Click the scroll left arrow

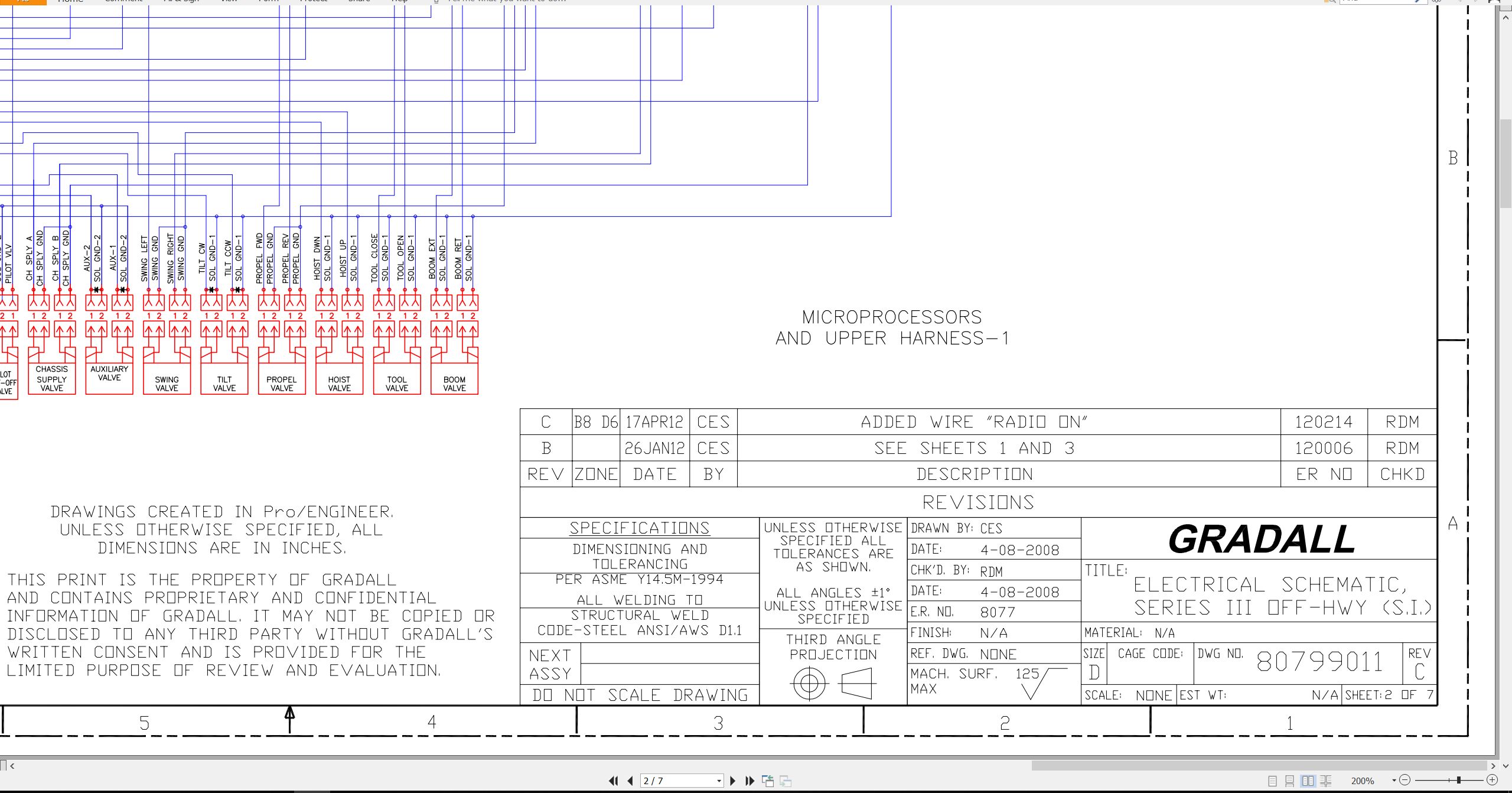pyautogui.click(x=12, y=766)
